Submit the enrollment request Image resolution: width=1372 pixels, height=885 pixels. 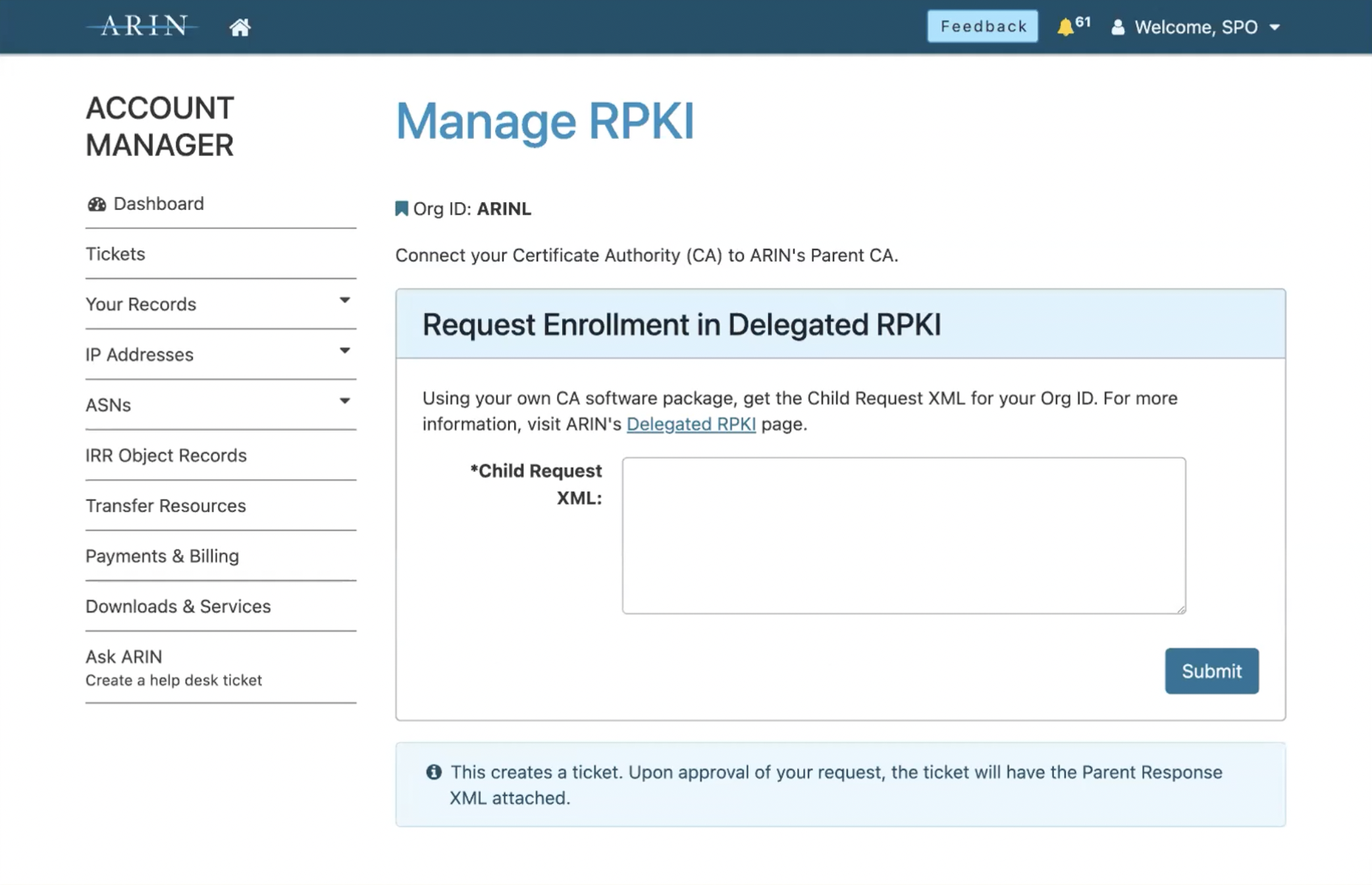[1211, 671]
